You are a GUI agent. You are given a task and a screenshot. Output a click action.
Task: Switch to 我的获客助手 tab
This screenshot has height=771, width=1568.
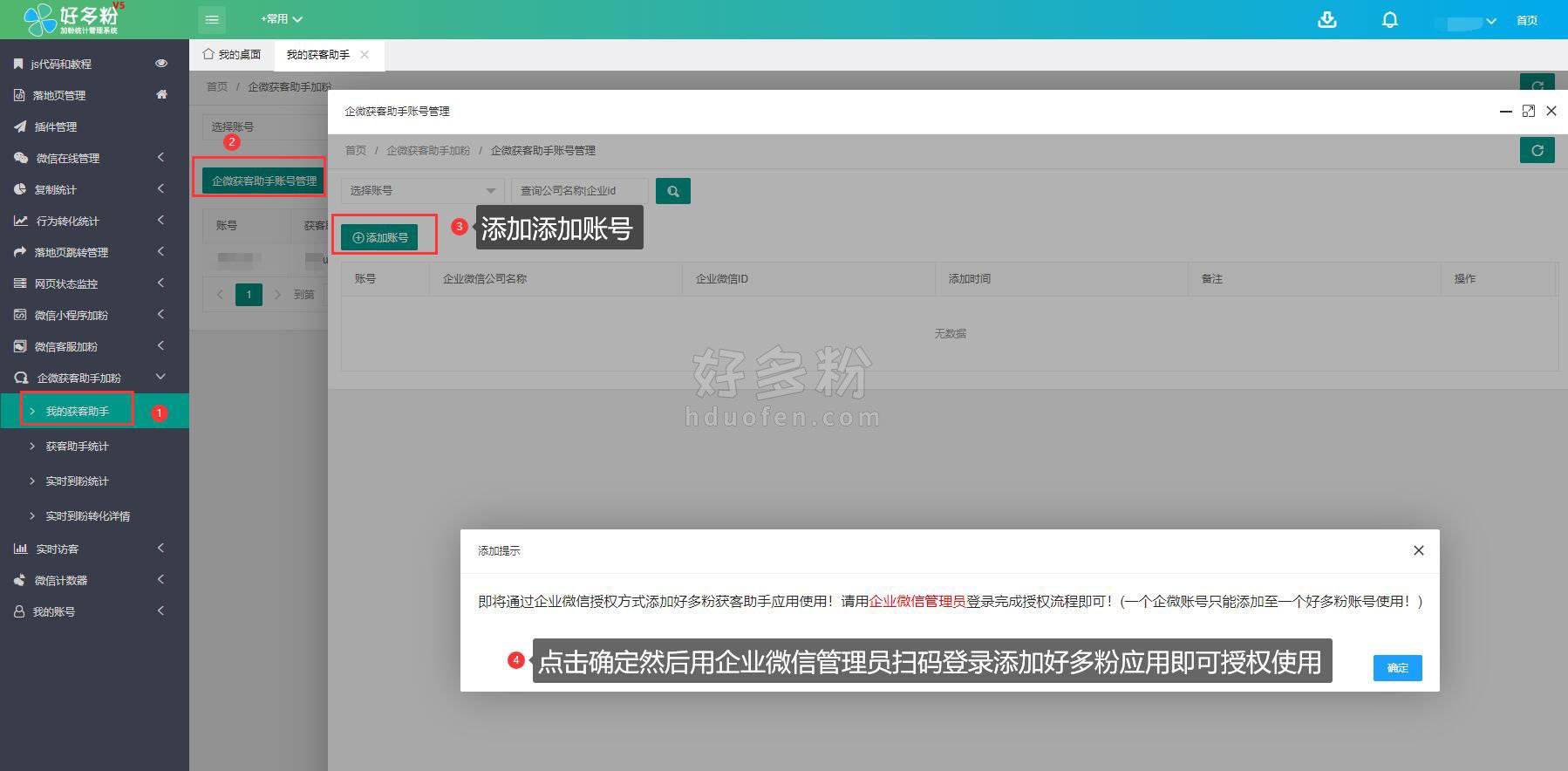pyautogui.click(x=318, y=54)
